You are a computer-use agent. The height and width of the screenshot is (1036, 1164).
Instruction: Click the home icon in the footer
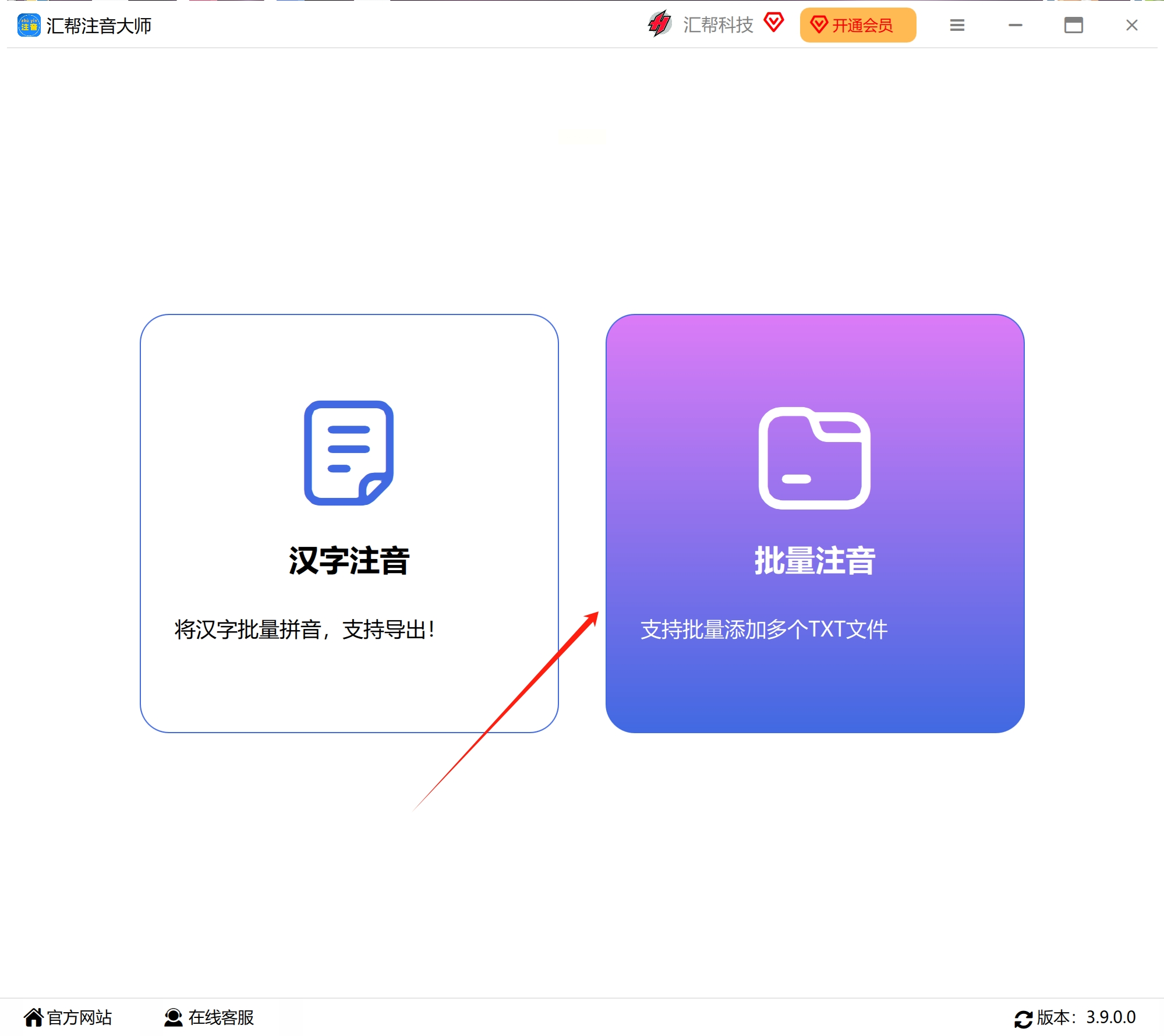tap(34, 1017)
